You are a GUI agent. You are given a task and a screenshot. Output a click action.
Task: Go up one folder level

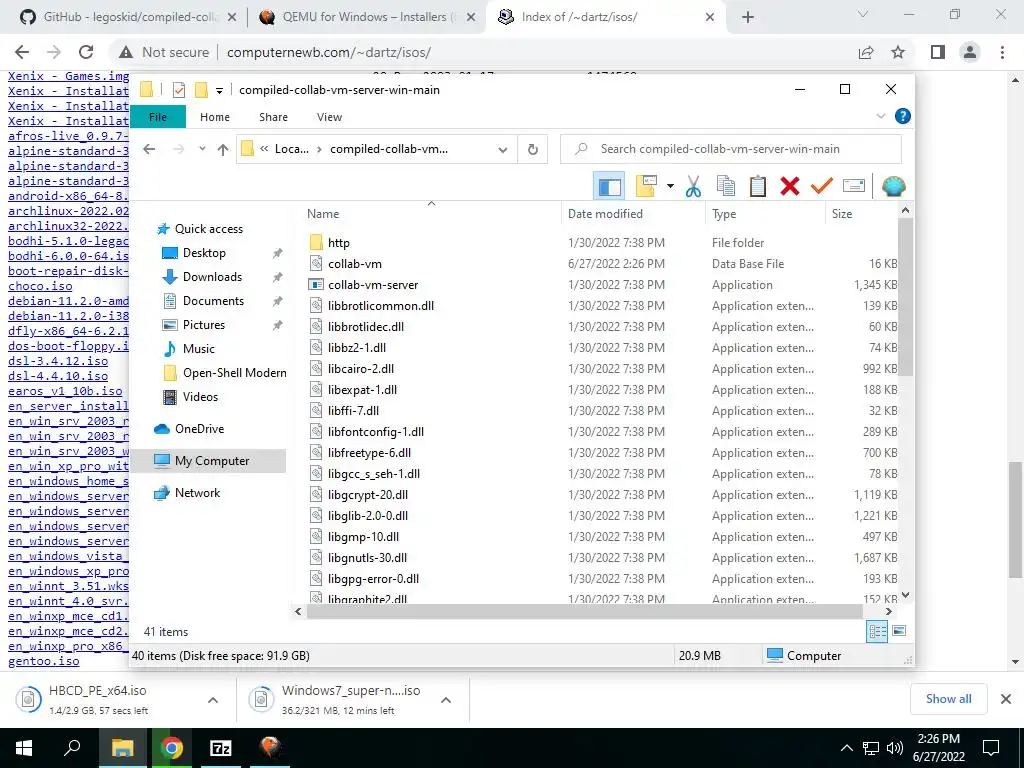223,150
